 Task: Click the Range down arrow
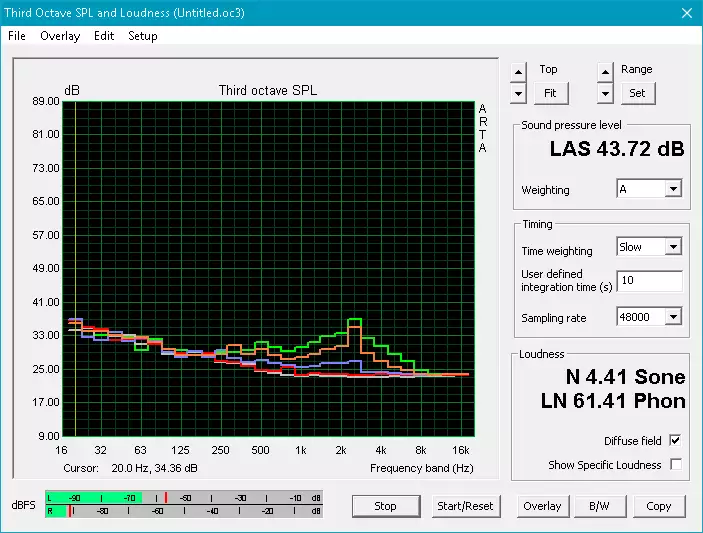coord(605,93)
